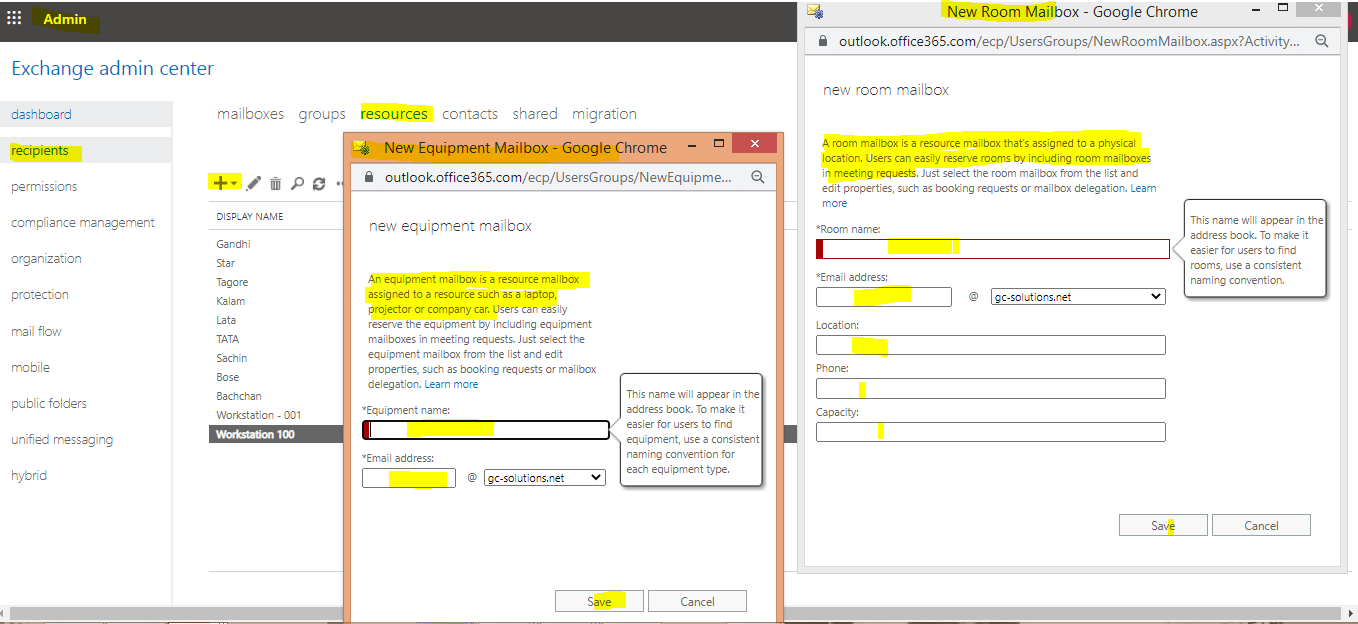Close the New Equipment Mailbox window
Viewport: 1358px width, 624px height.
(x=754, y=144)
